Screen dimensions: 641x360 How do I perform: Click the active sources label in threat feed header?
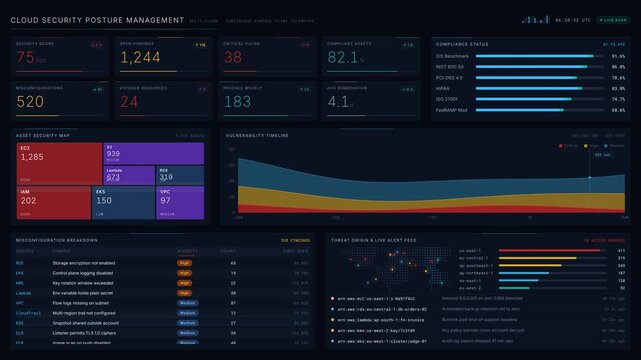604,241
